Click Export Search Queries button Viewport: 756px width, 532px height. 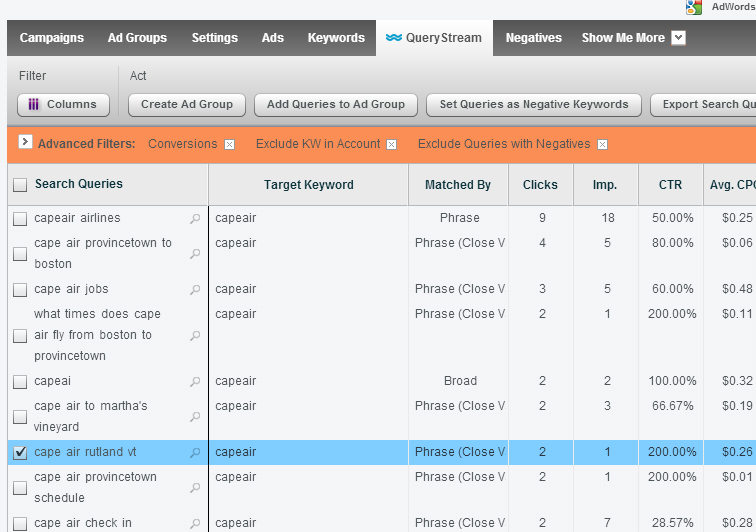coord(703,105)
